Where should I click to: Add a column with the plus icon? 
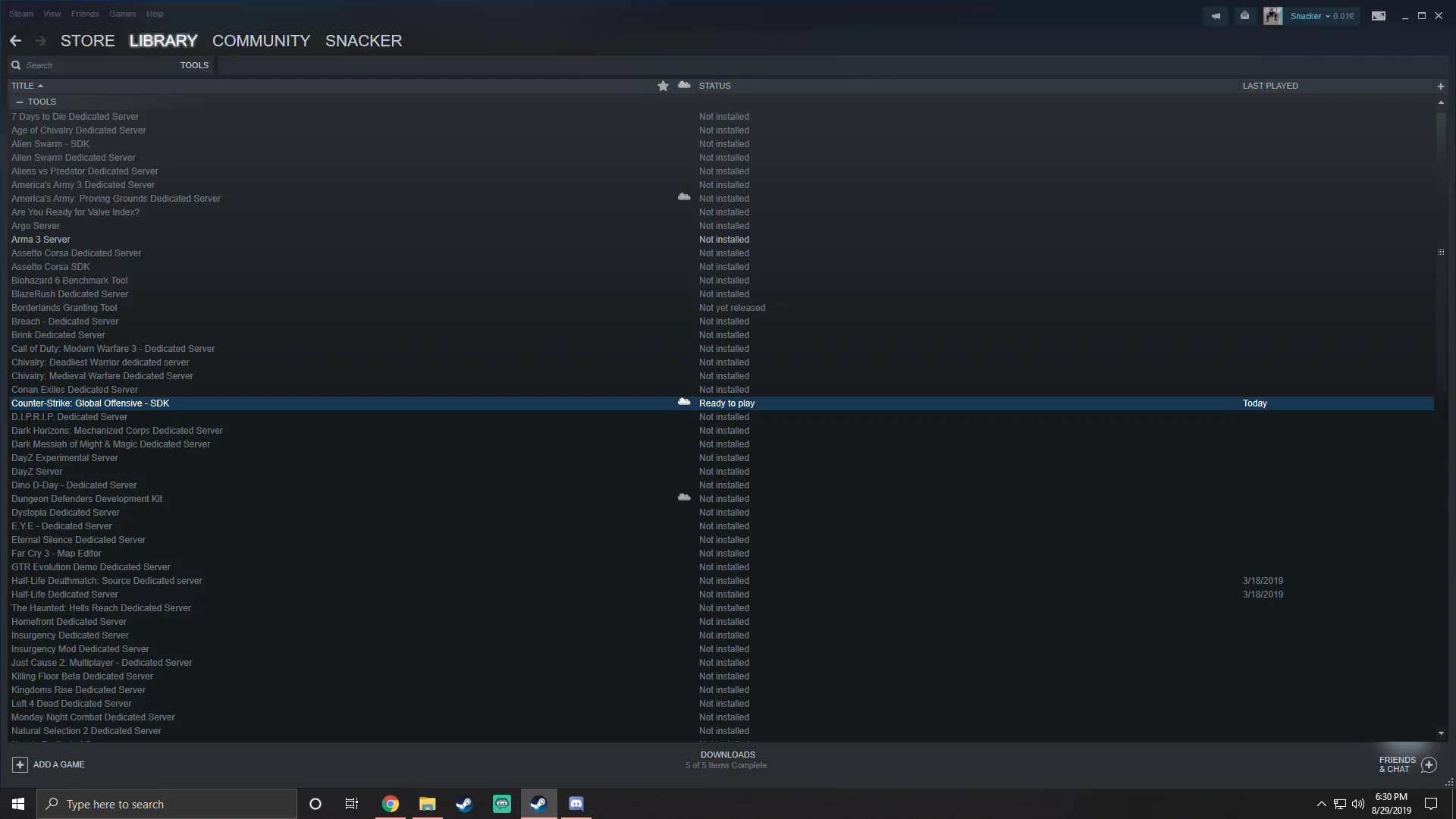tap(1441, 86)
